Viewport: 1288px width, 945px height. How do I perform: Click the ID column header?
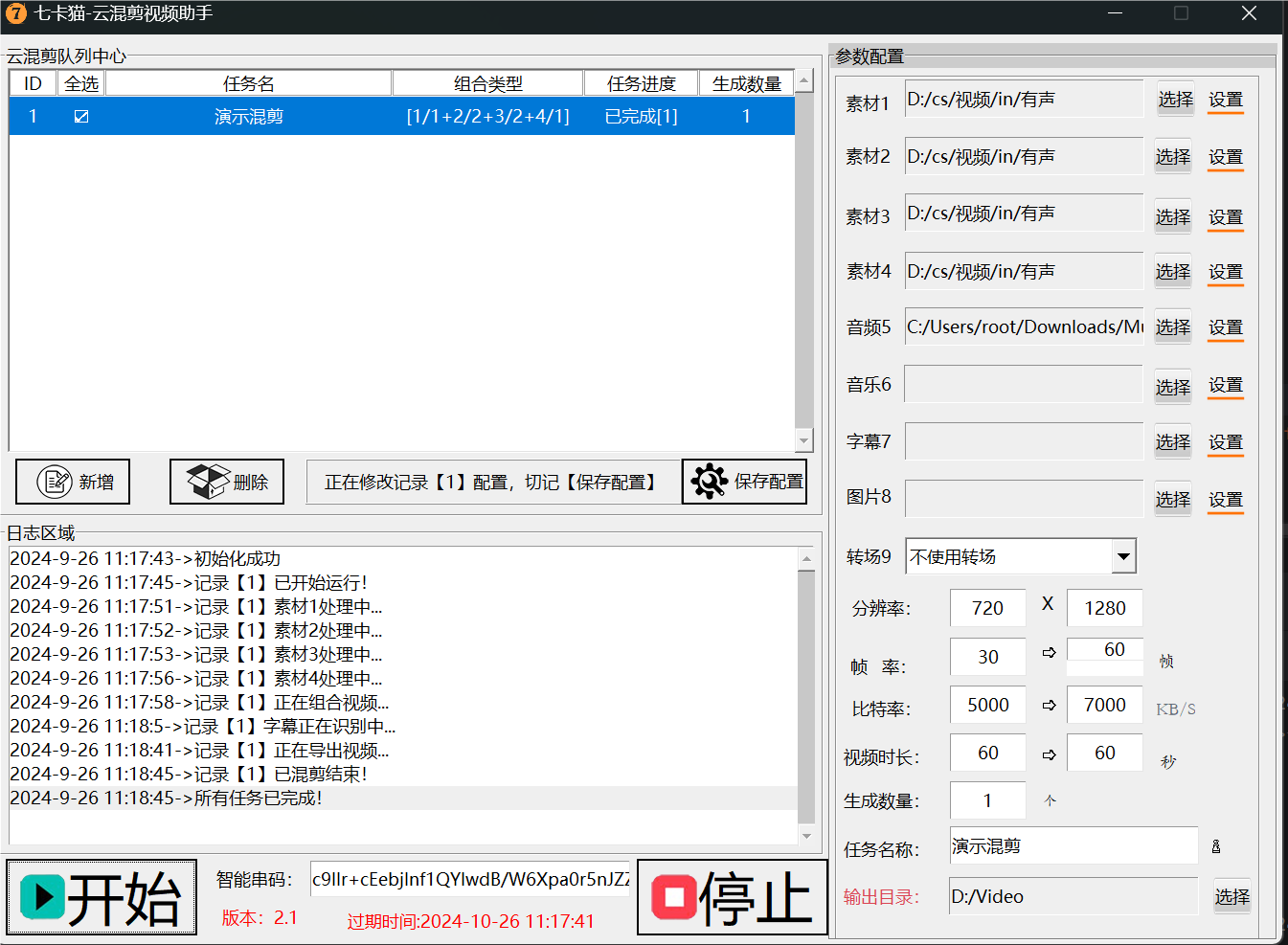34,83
